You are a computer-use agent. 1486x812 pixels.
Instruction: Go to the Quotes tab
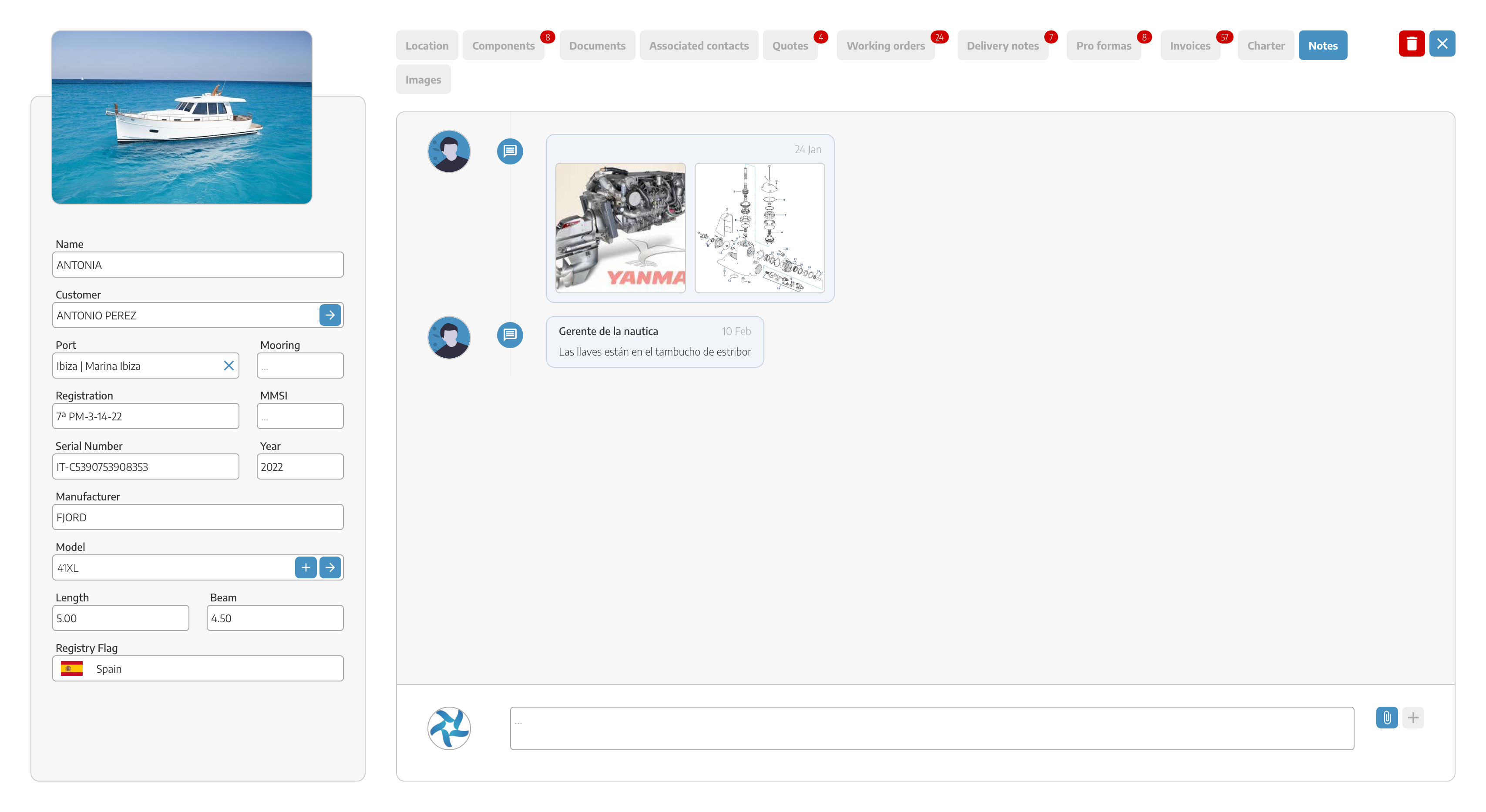click(x=790, y=45)
